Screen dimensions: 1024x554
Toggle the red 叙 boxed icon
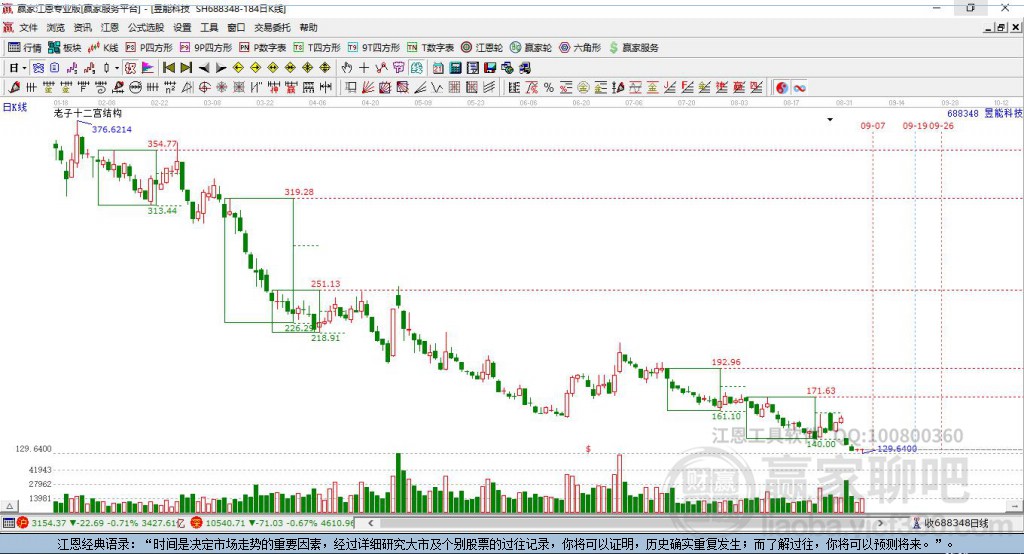click(x=131, y=68)
